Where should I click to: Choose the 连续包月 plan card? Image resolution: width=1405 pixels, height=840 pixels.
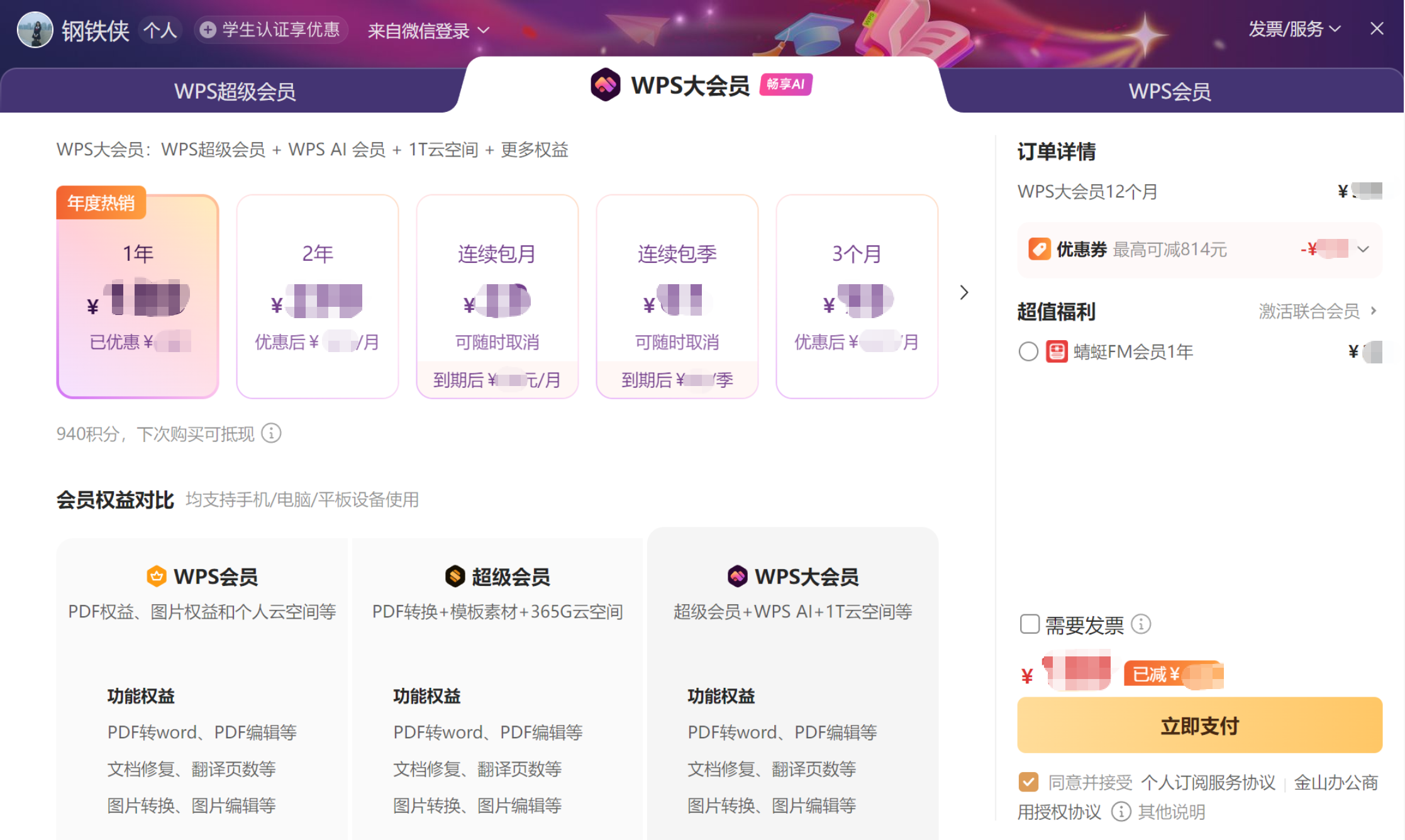click(x=497, y=296)
